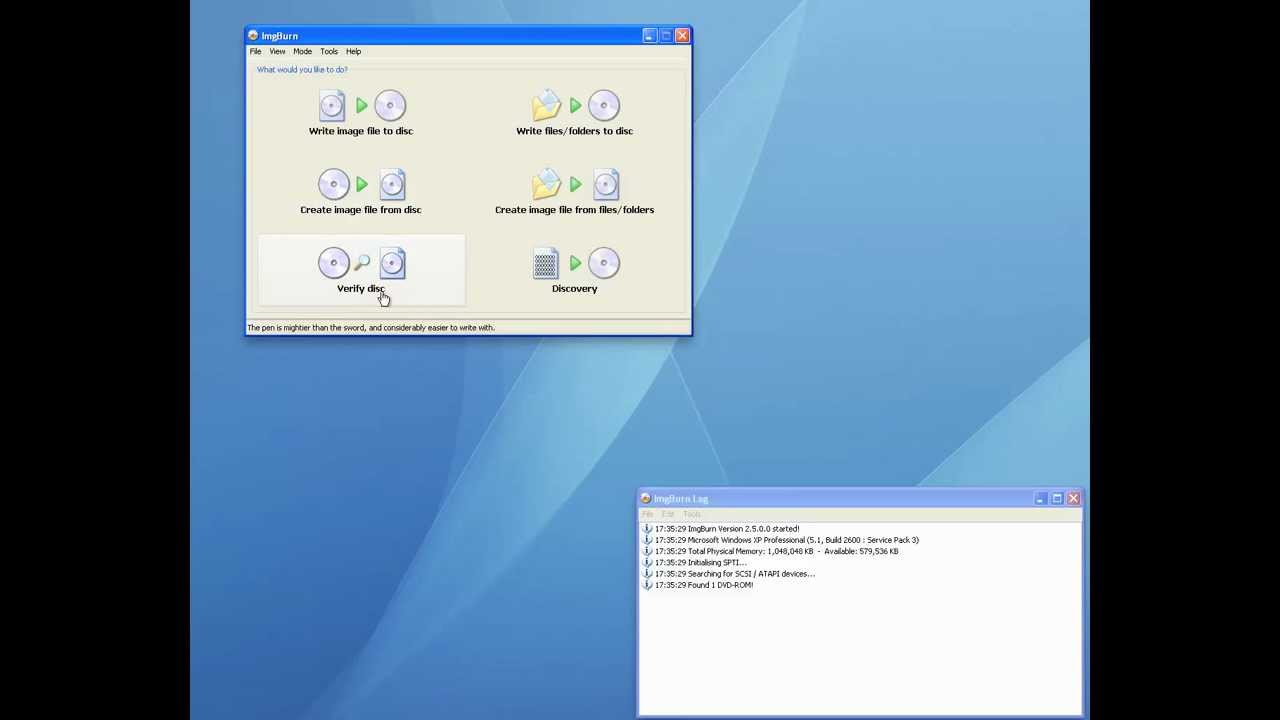Close the ImgBurn Log window
The width and height of the screenshot is (1280, 720).
[1073, 498]
